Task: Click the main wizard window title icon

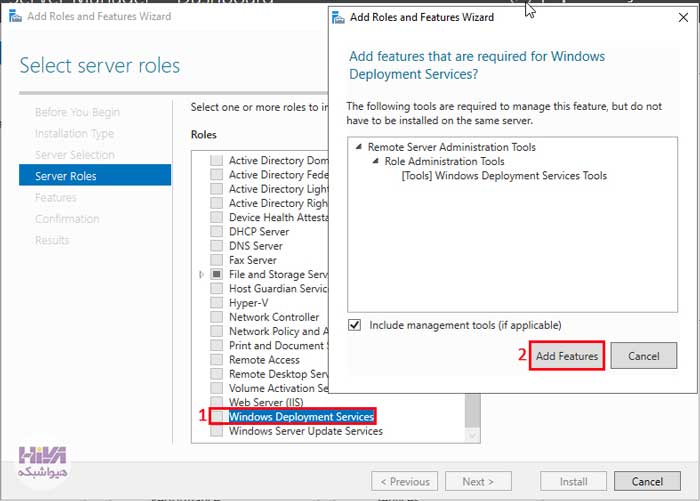Action: [x=15, y=17]
